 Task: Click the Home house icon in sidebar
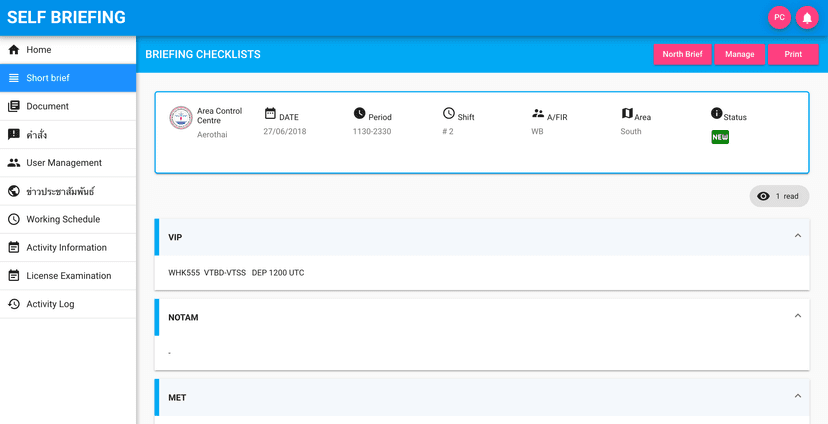point(14,50)
